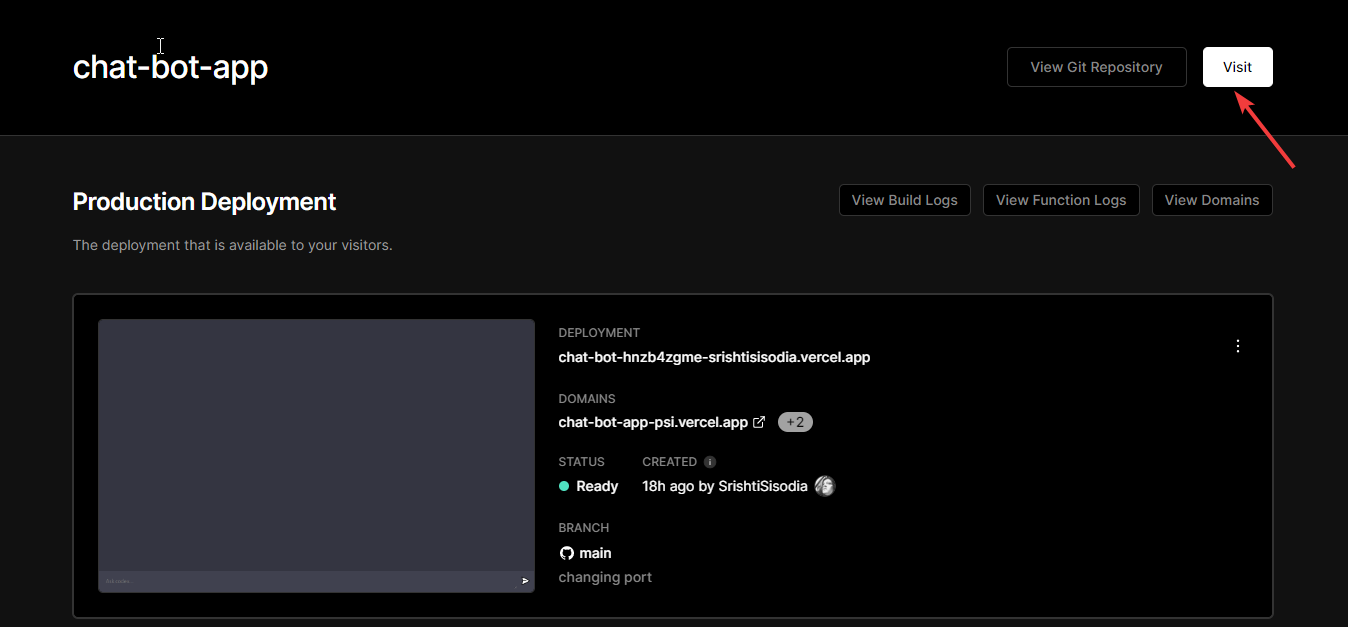1348x627 pixels.
Task: Expand the +2 additional domains badge
Action: [795, 422]
